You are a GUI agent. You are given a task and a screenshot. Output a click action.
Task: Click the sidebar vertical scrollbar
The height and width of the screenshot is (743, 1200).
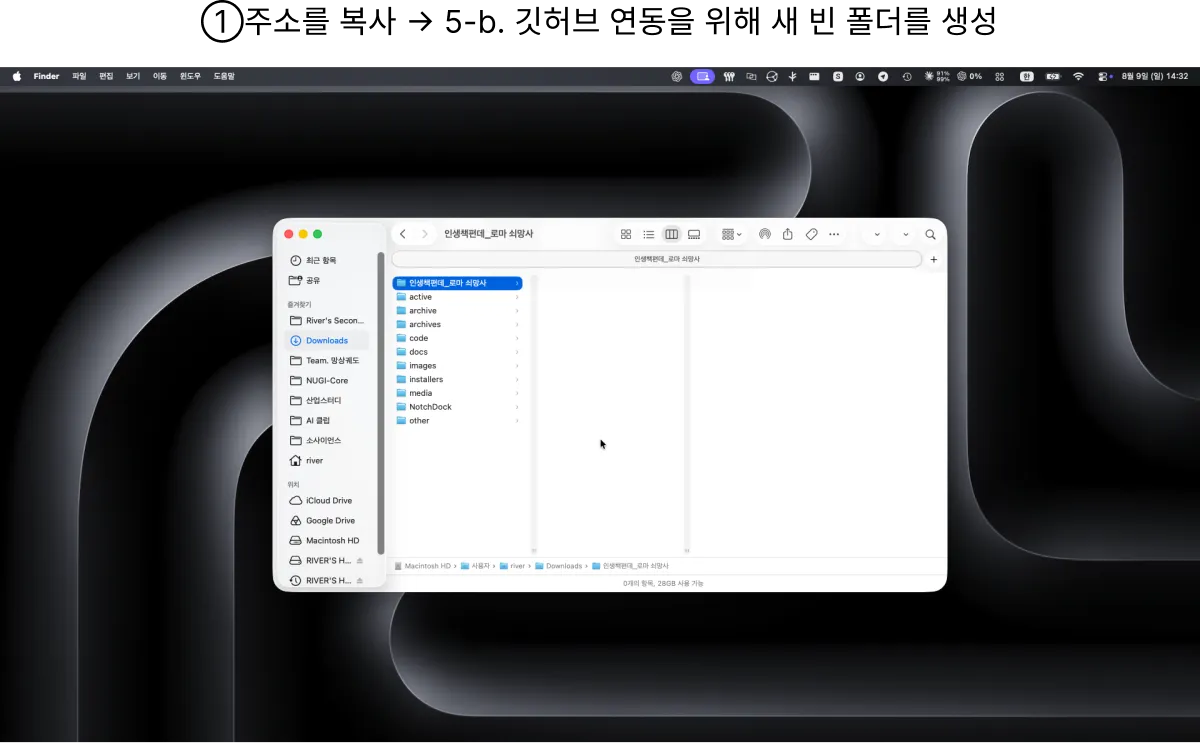[380, 403]
